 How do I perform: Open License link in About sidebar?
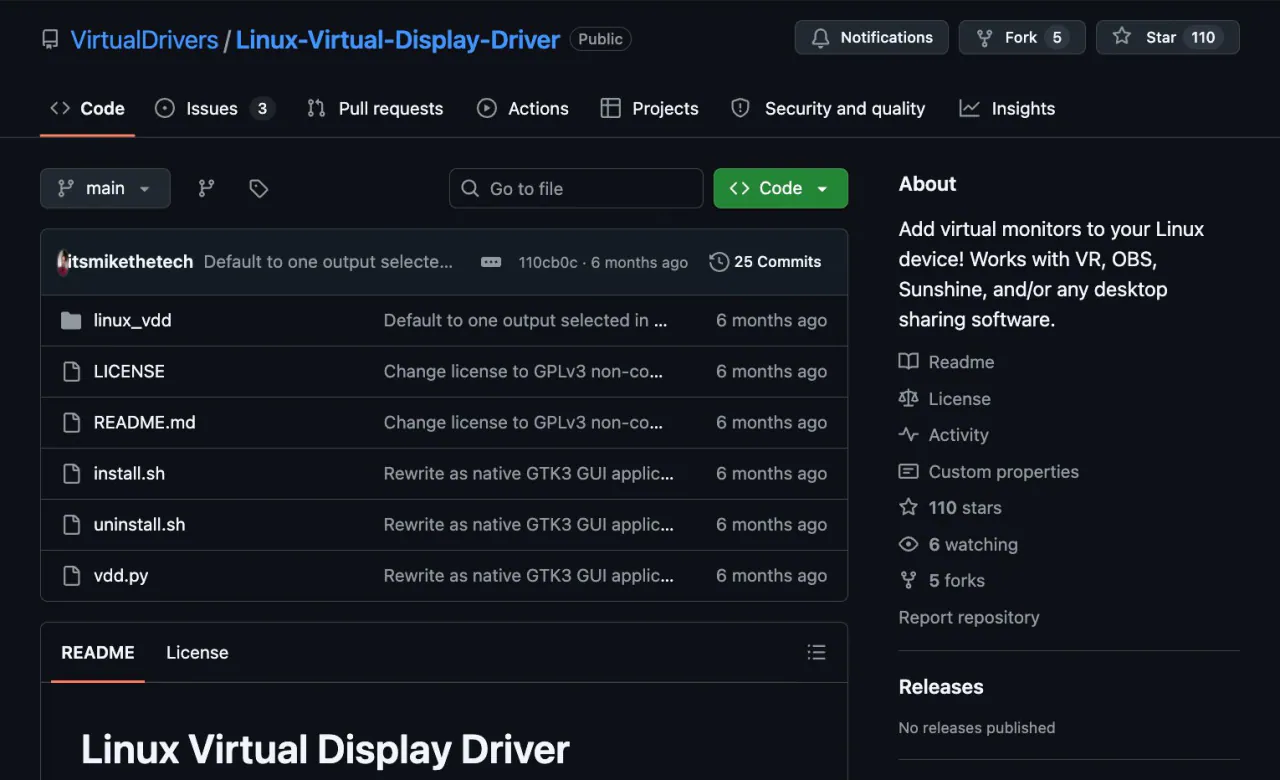click(x=944, y=398)
